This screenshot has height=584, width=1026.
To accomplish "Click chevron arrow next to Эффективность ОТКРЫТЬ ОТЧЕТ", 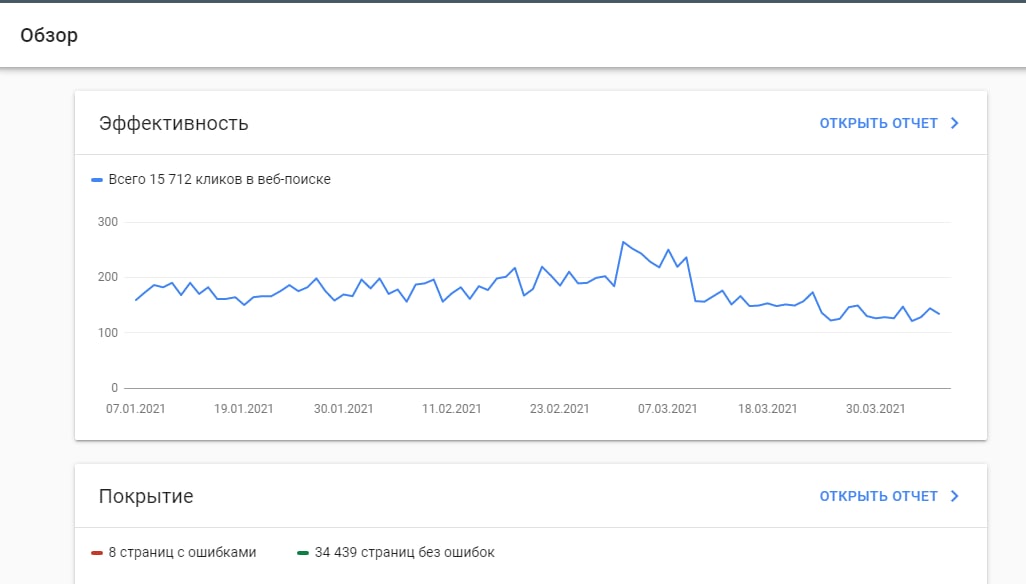I will pos(955,123).
